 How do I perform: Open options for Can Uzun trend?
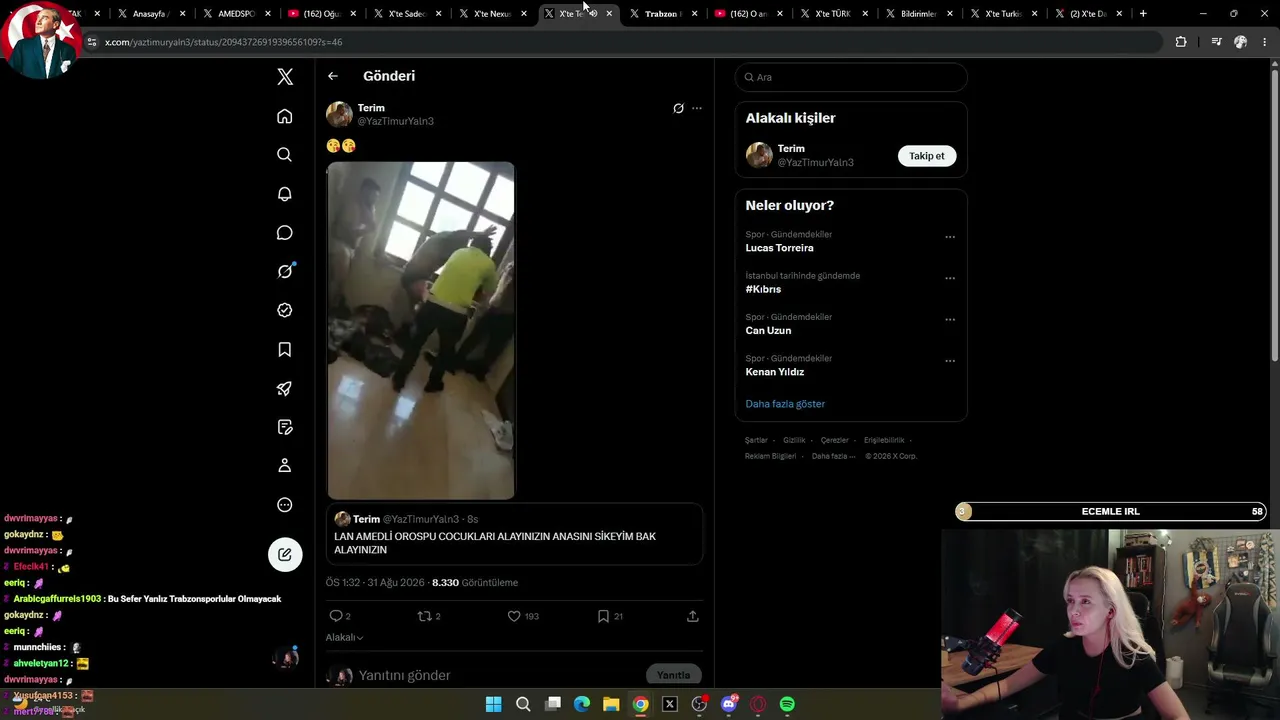coord(950,320)
